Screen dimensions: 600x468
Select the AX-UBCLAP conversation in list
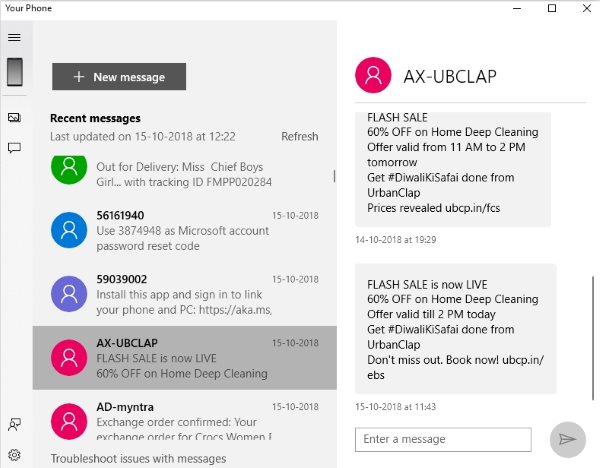point(184,358)
